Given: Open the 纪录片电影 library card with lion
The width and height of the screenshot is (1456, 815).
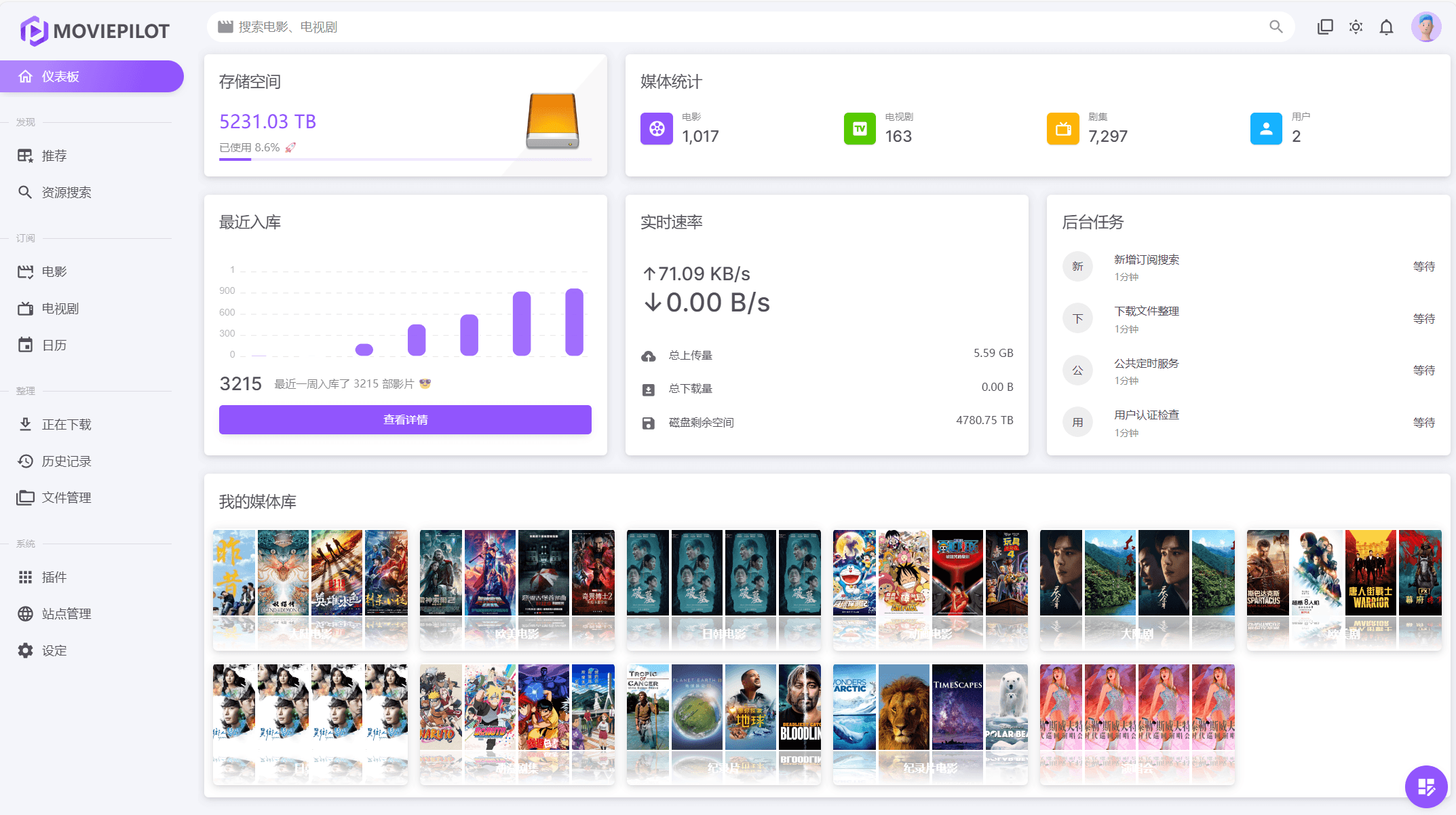Looking at the screenshot, I should (x=931, y=724).
